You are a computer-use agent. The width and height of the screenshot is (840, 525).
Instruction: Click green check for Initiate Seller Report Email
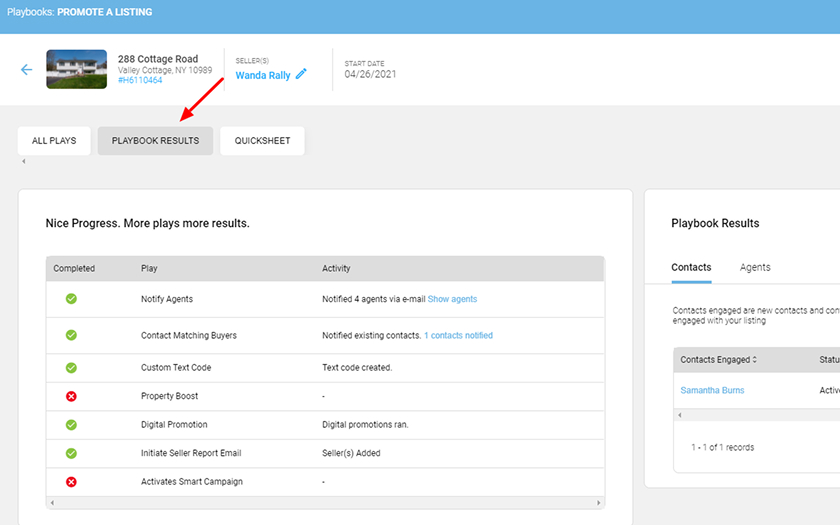(71, 453)
